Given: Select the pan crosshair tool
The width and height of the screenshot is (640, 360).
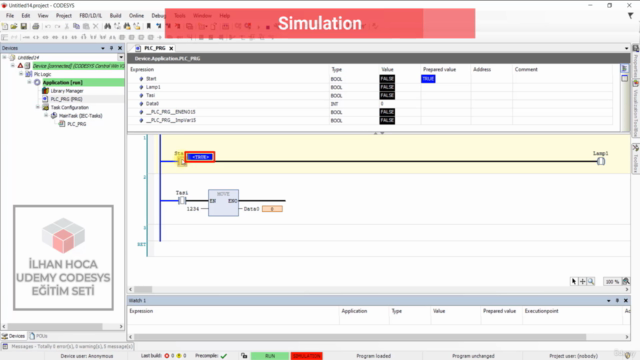Looking at the screenshot, I should [582, 281].
